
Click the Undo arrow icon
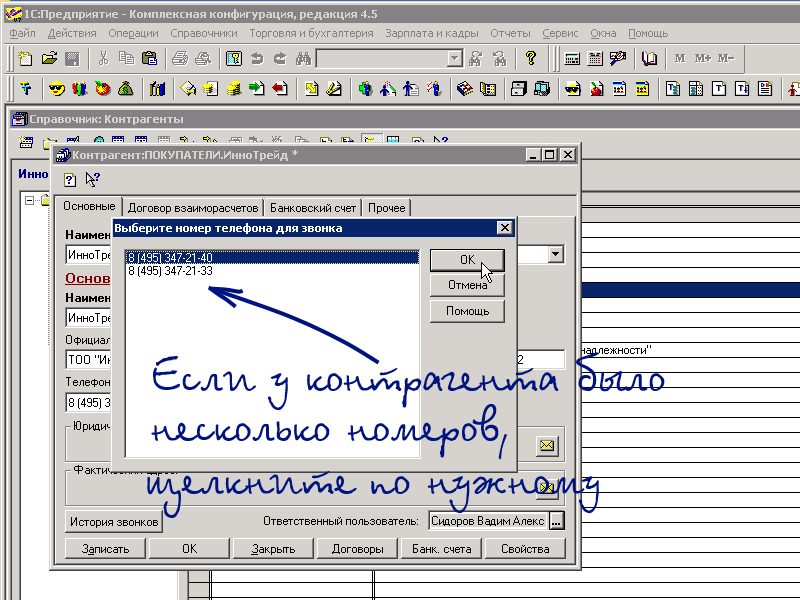257,59
